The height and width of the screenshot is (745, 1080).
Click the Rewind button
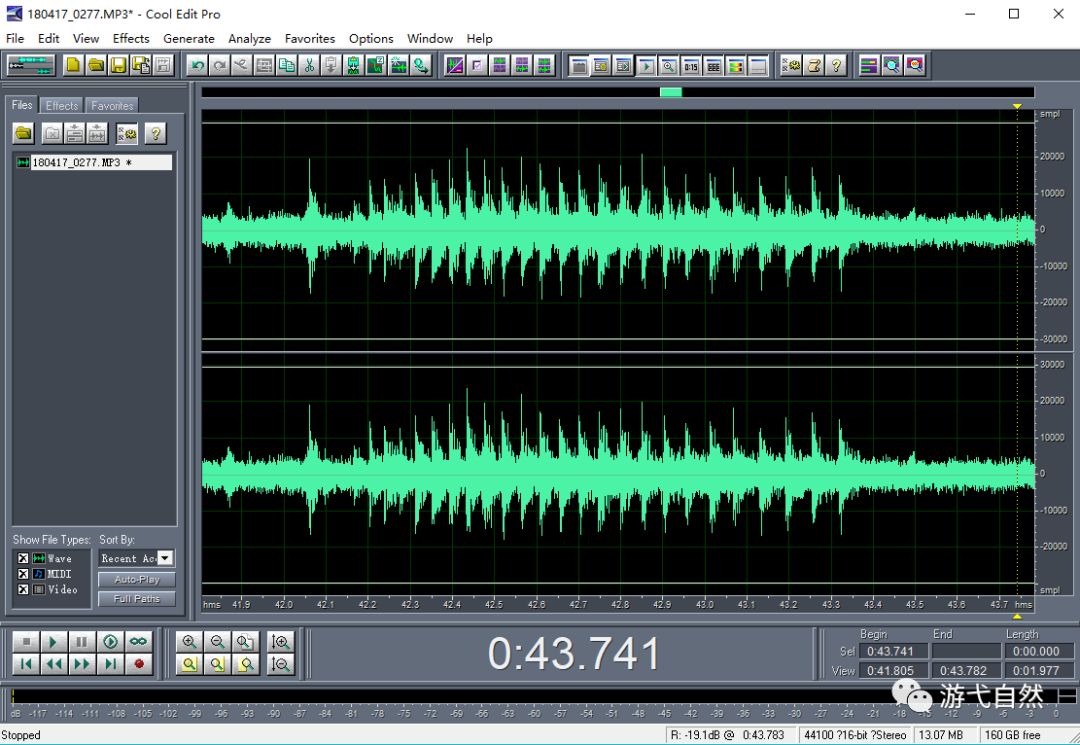[x=54, y=664]
